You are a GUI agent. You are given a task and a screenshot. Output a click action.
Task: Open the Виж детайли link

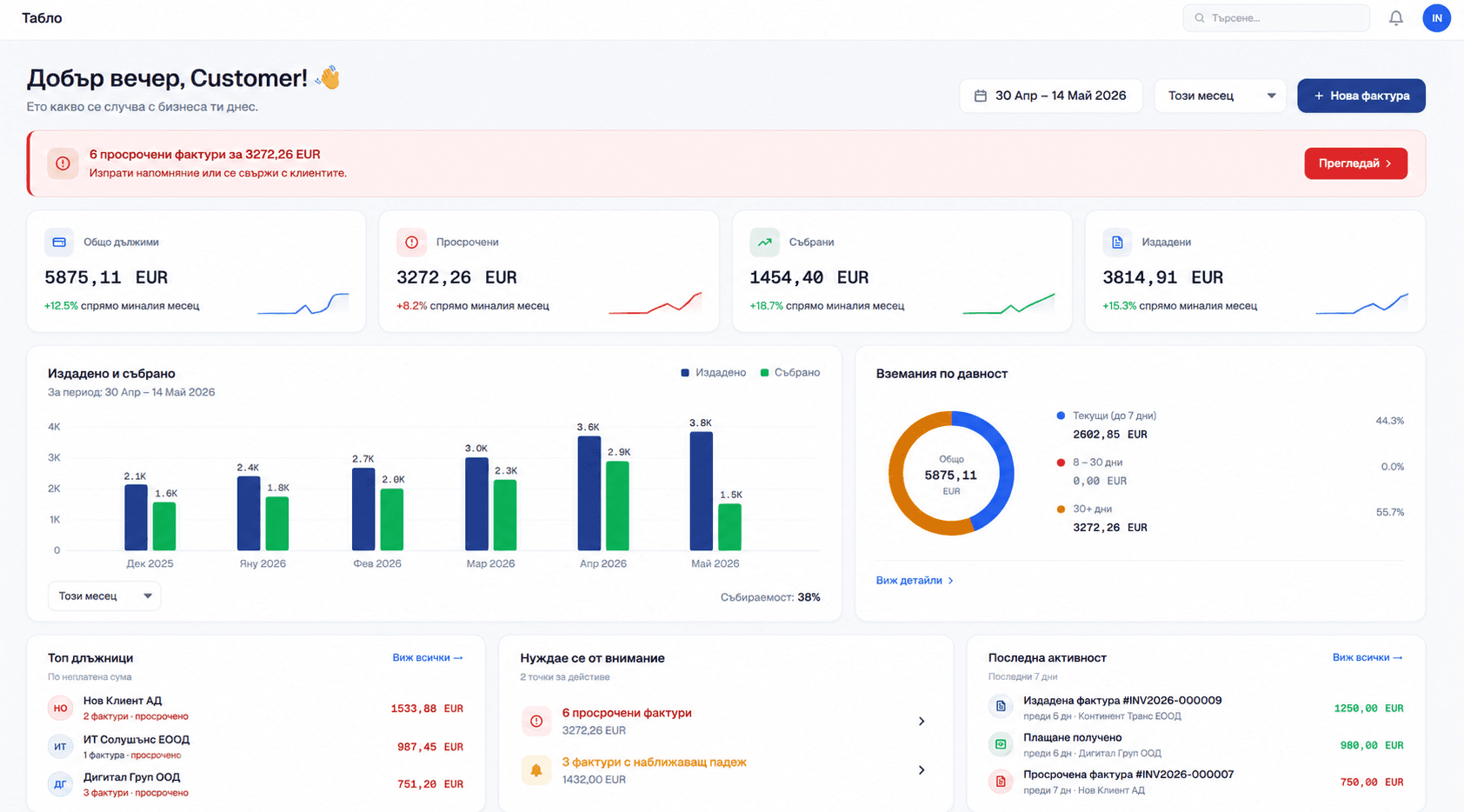(x=915, y=580)
